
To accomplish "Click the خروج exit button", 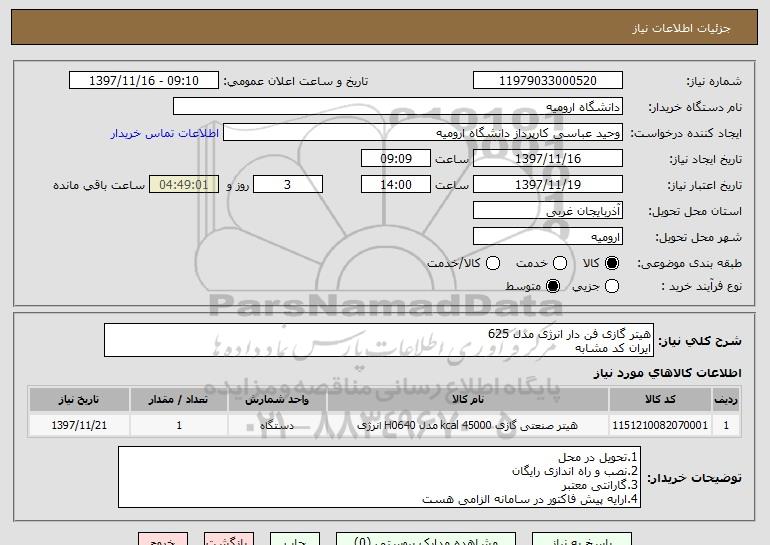I will click(163, 539).
